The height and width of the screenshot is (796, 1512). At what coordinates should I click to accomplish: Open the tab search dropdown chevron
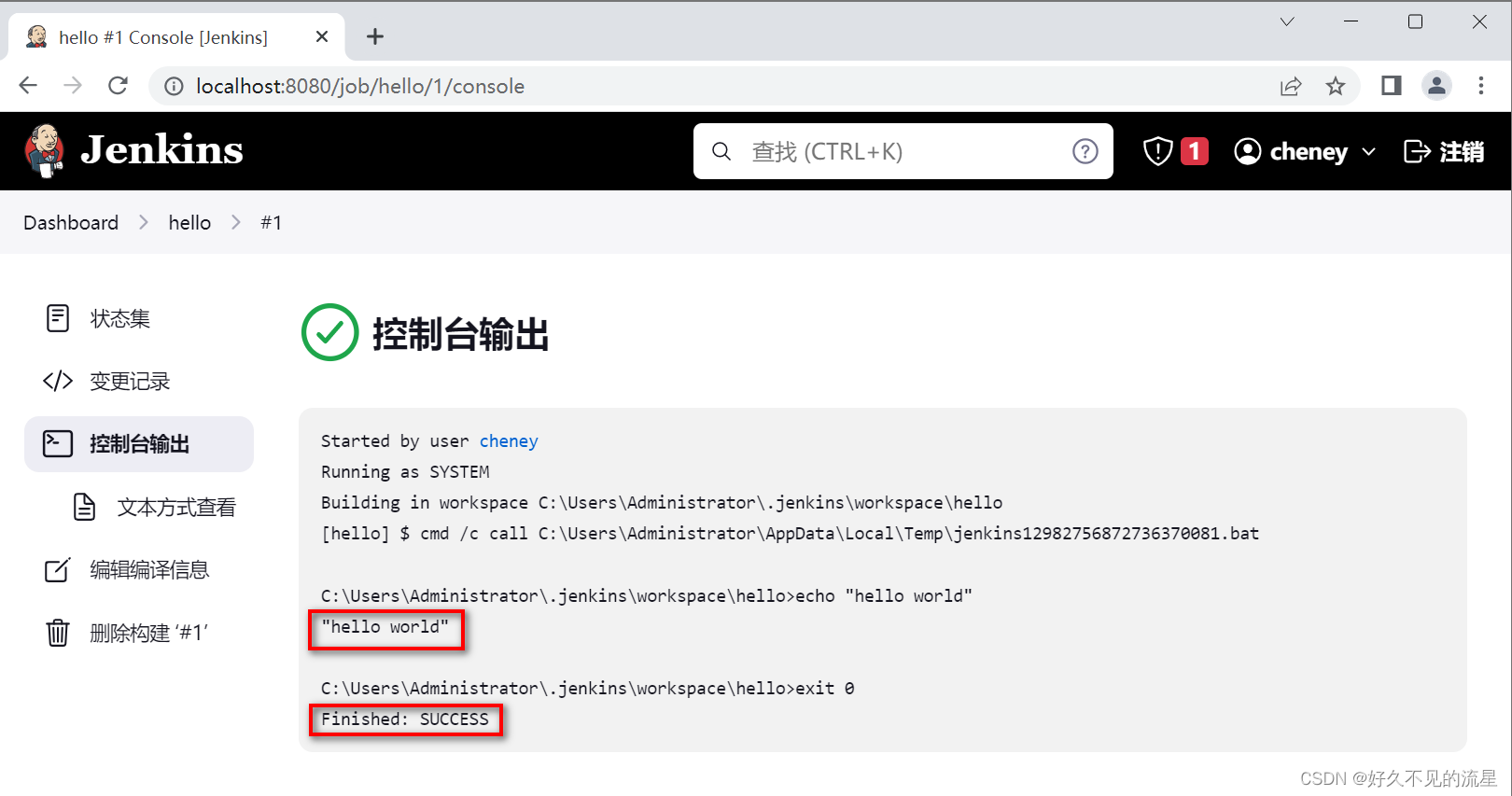[x=1287, y=21]
